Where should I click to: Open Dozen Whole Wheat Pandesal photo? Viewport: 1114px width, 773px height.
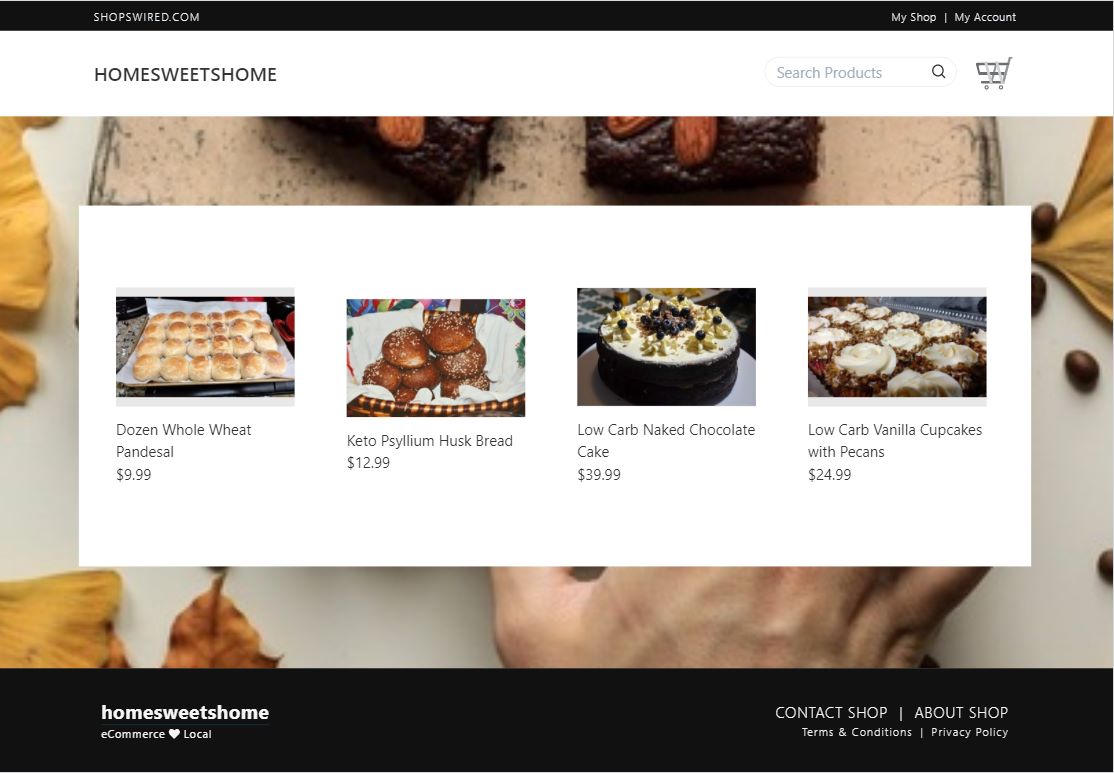205,347
